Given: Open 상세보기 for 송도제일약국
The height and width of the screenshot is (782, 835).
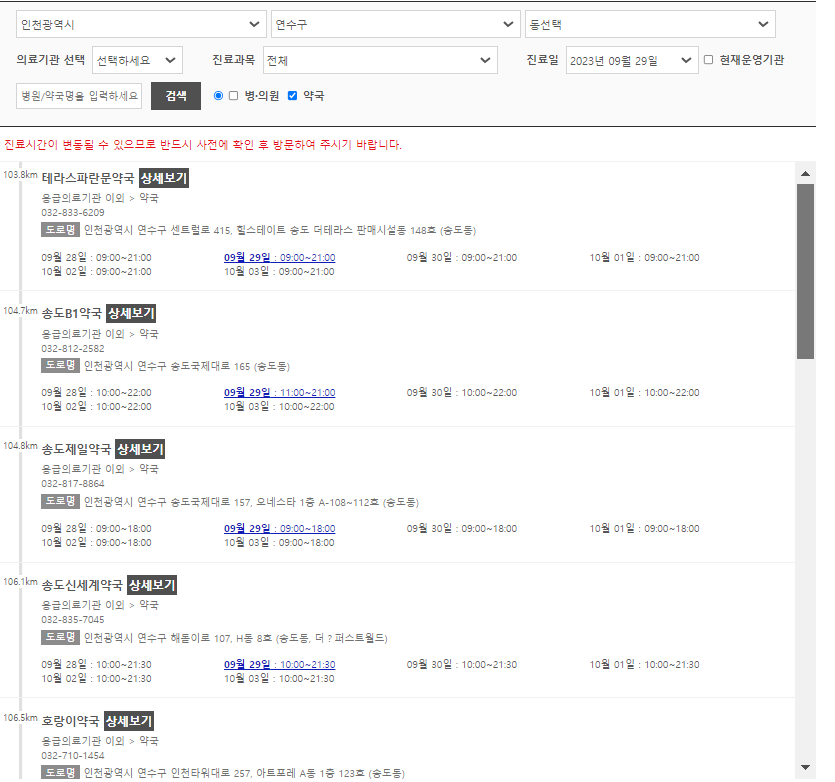Looking at the screenshot, I should pyautogui.click(x=140, y=449).
